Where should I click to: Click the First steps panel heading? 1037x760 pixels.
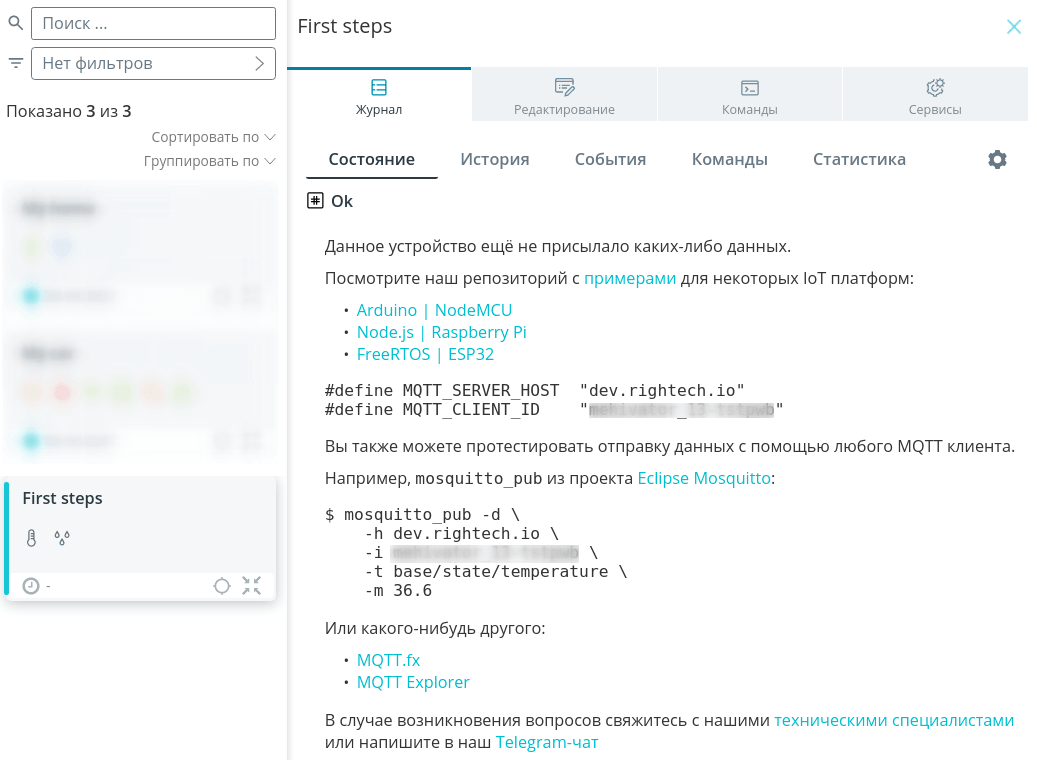tap(345, 26)
